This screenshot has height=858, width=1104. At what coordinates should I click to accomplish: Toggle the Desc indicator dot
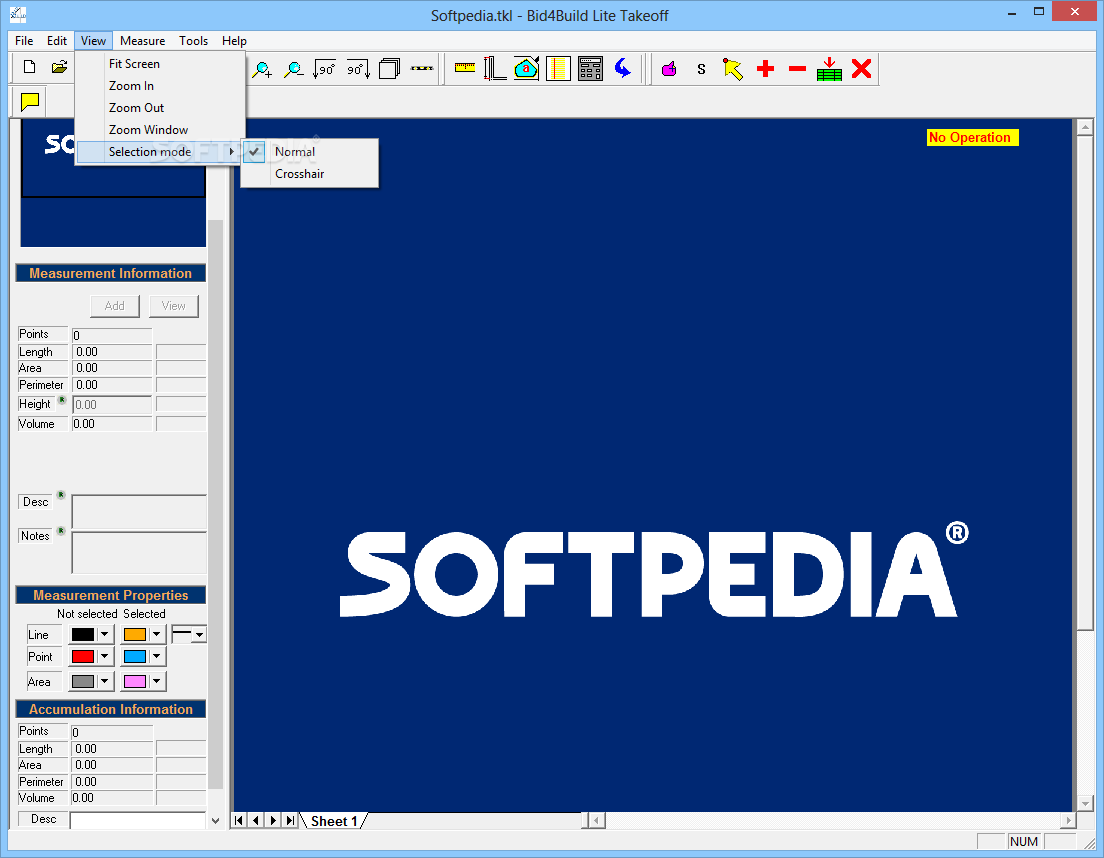point(61,495)
